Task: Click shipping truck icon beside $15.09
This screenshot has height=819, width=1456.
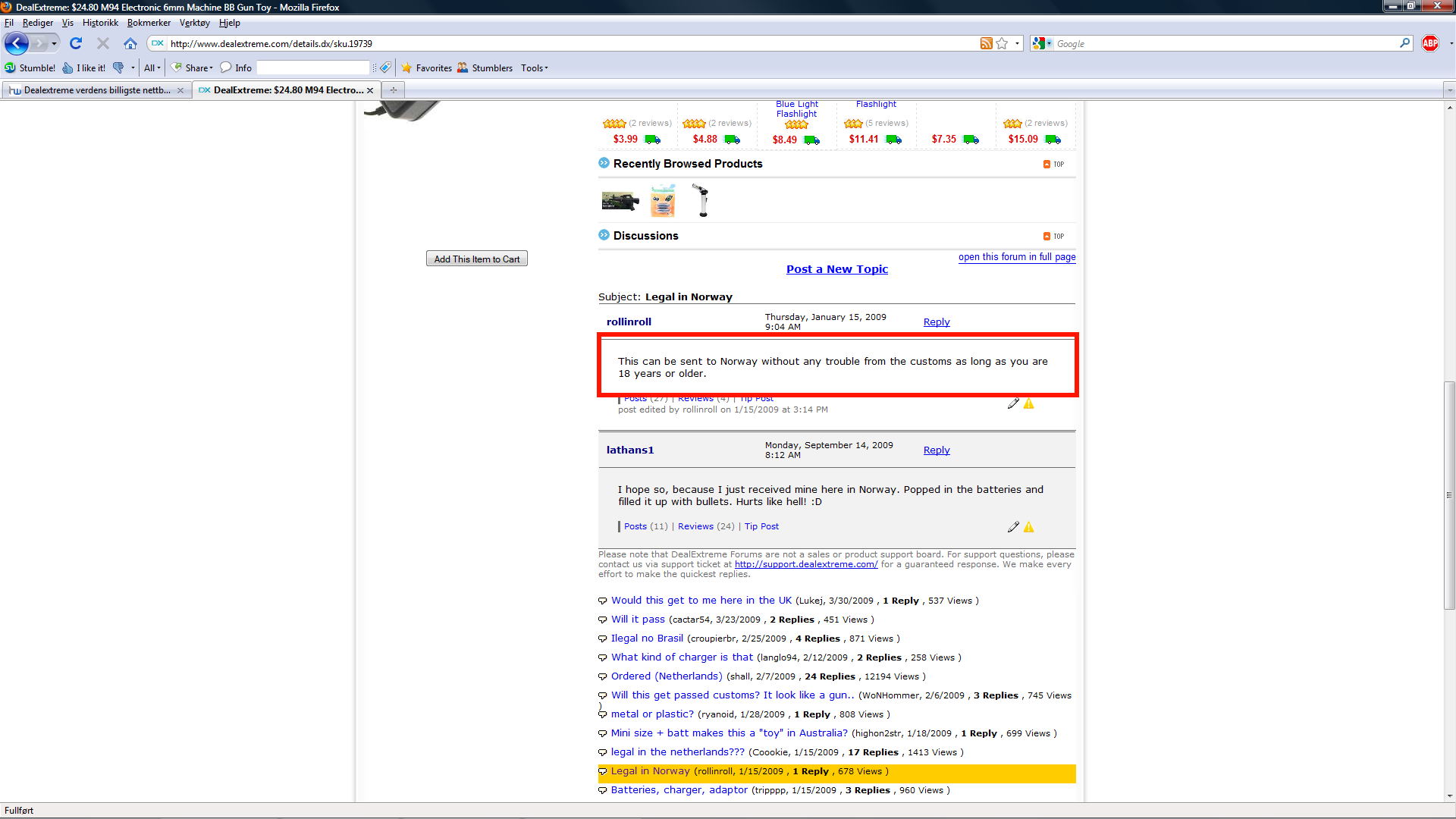Action: [x=1053, y=140]
